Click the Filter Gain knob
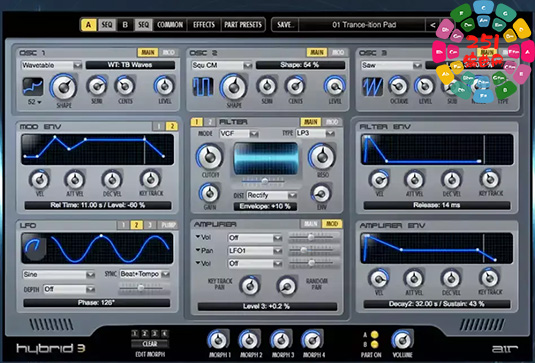This screenshot has height=363, width=535. (x=209, y=193)
